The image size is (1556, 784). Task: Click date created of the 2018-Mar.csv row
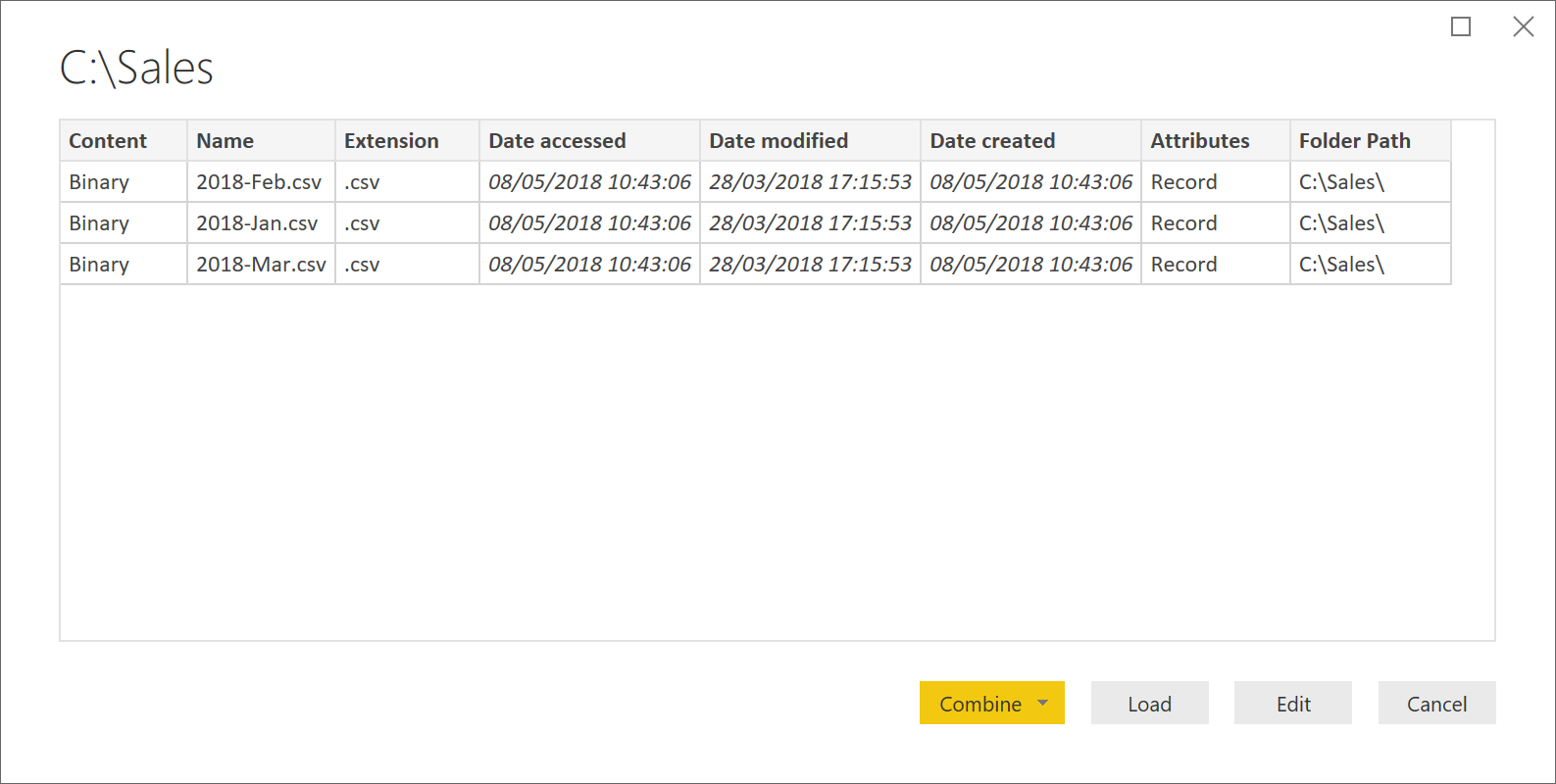(x=1030, y=265)
